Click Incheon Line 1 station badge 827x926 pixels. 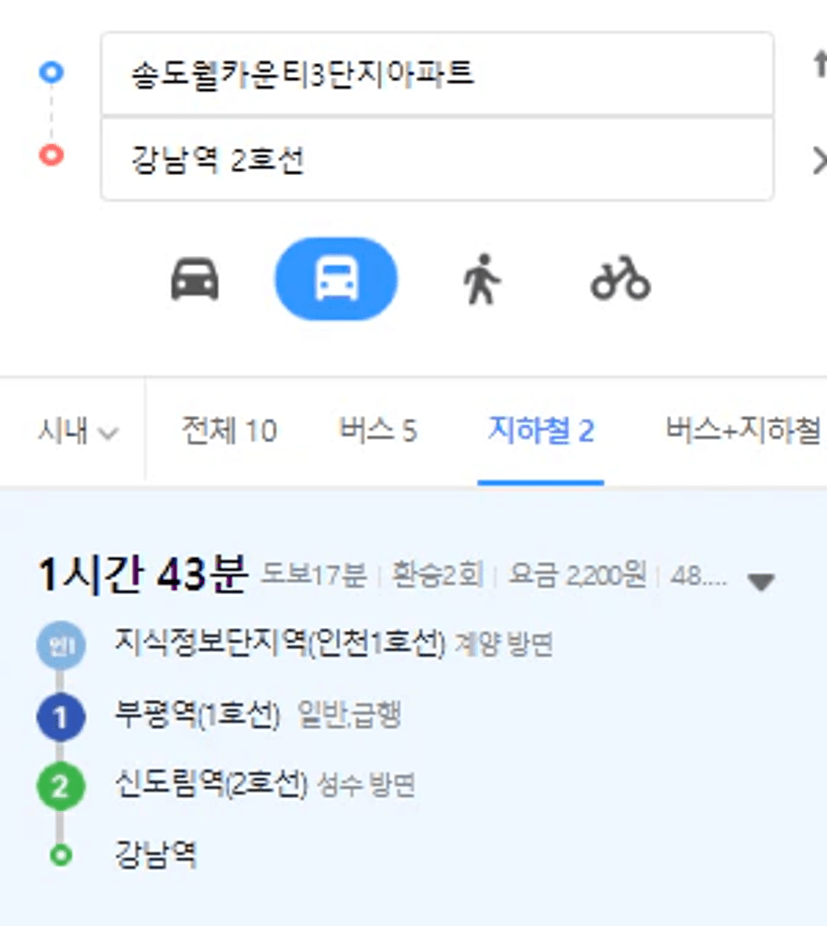pyautogui.click(x=61, y=645)
